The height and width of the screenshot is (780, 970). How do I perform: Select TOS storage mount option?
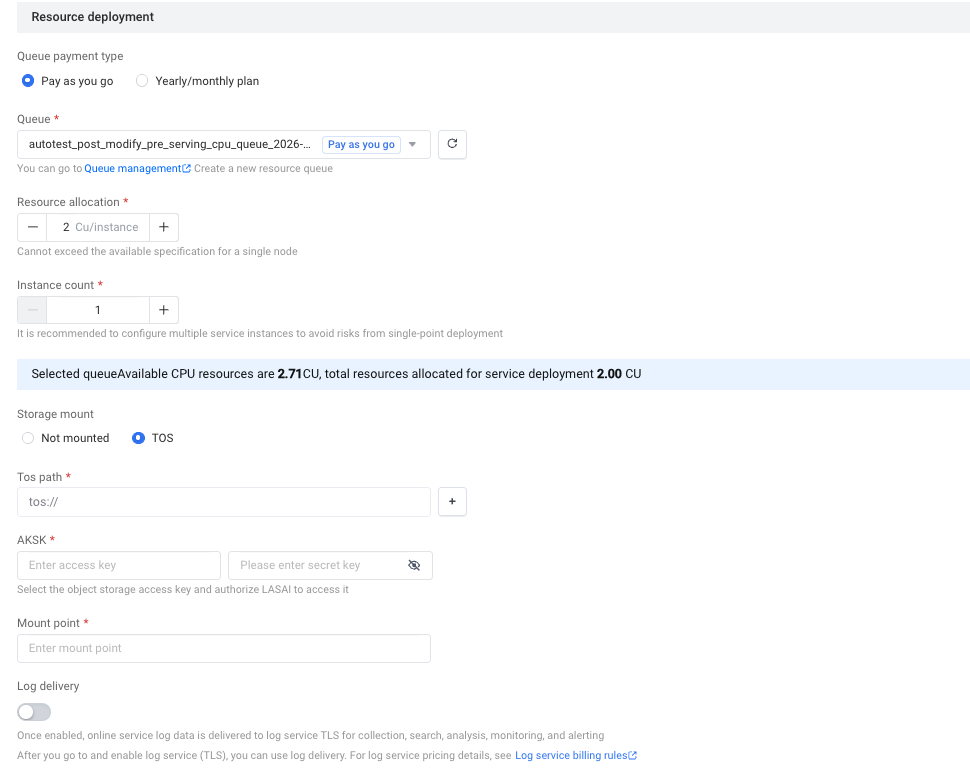[x=139, y=438]
